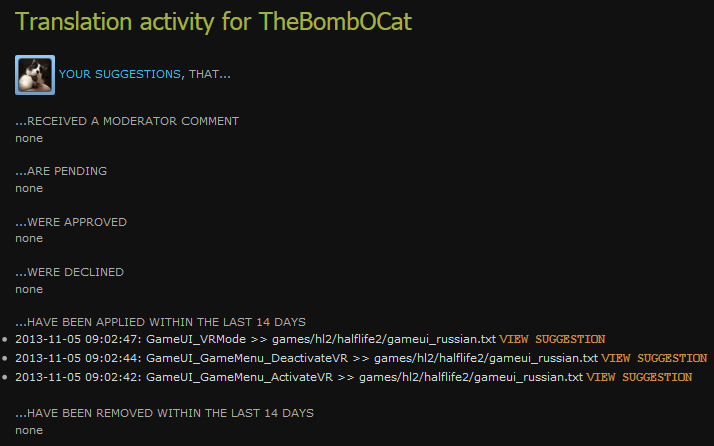This screenshot has height=446, width=714.
Task: Click the bullet beside the 09:02:44 entry
Action: (6, 359)
